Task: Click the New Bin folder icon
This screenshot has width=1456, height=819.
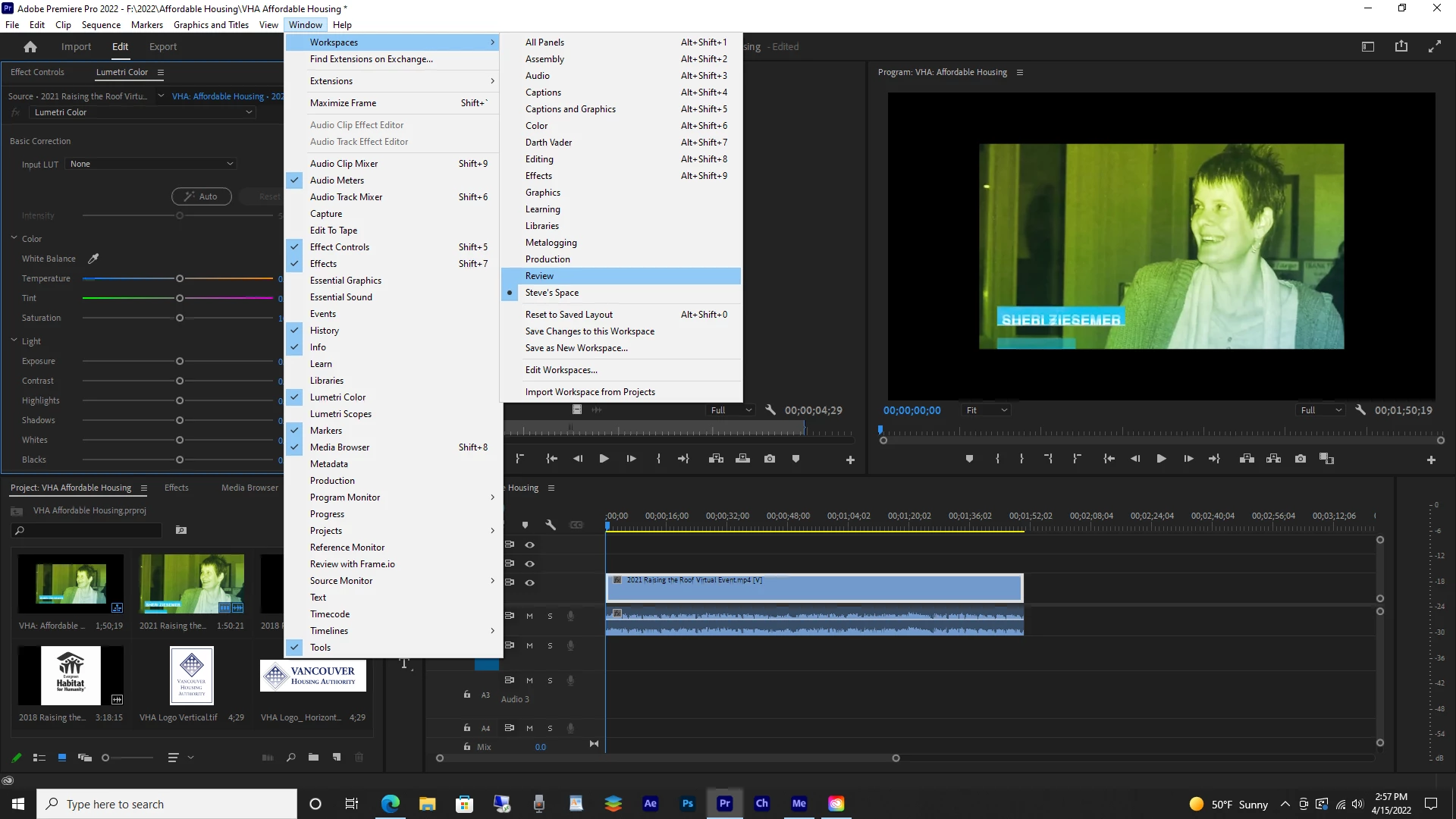Action: point(313,757)
